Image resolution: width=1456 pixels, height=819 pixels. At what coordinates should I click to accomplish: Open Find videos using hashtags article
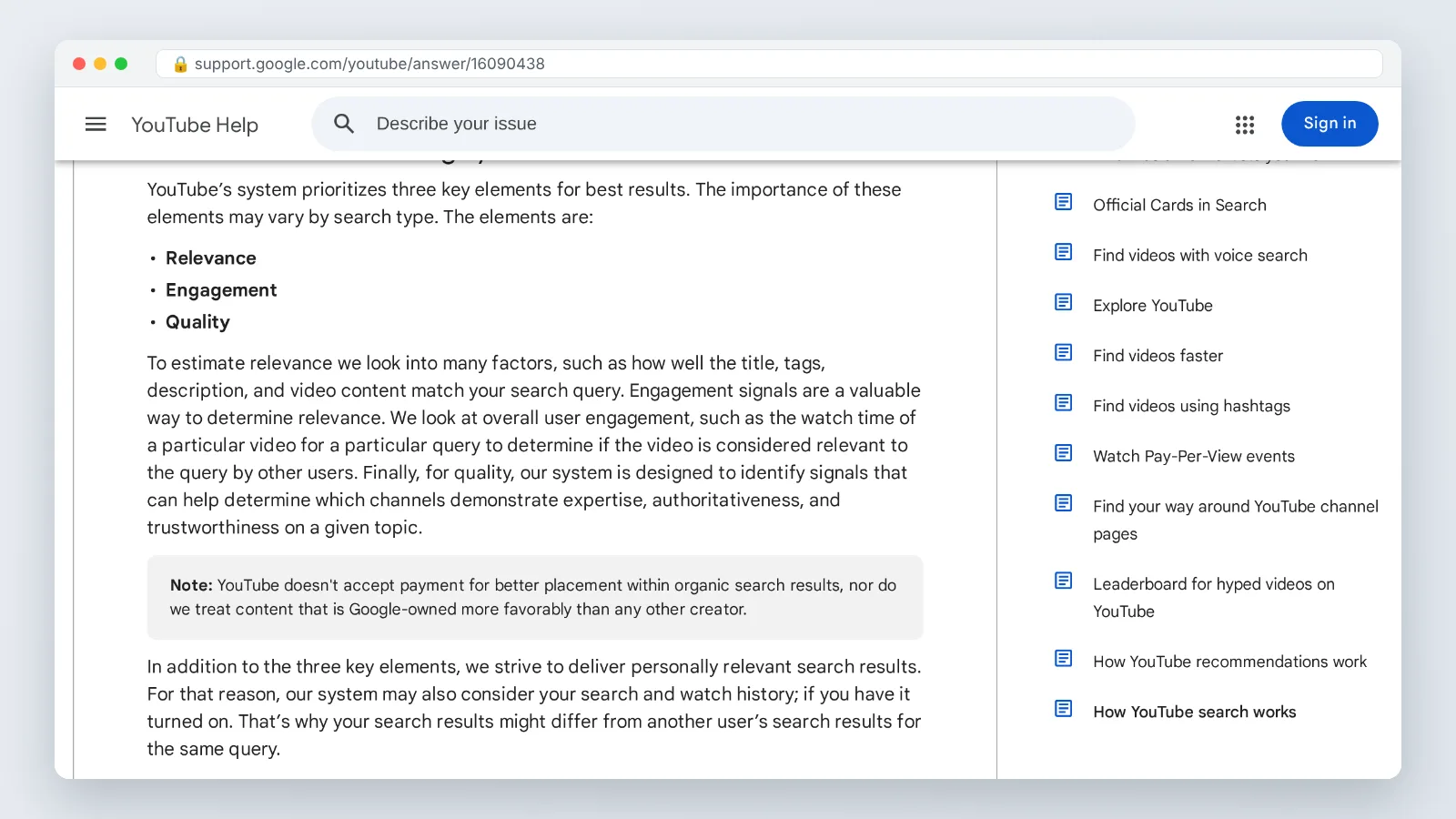point(1191,406)
